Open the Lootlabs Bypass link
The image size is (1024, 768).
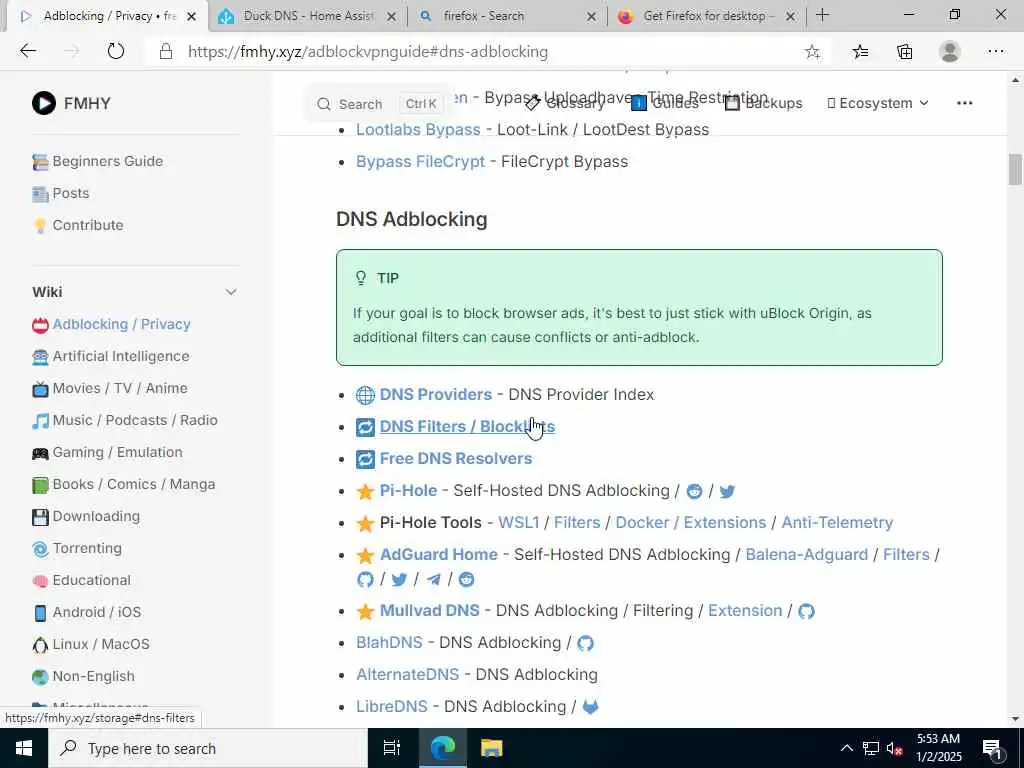[418, 129]
